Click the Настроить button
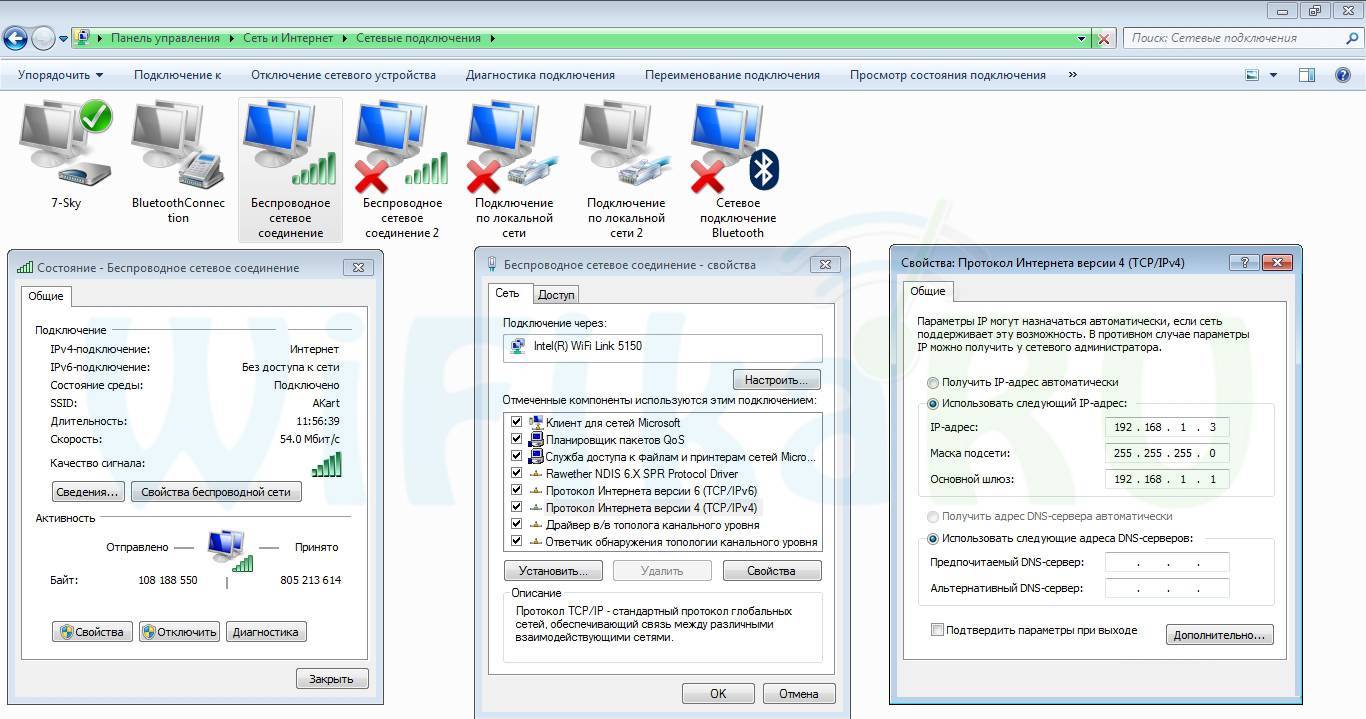This screenshot has height=719, width=1366. 776,380
